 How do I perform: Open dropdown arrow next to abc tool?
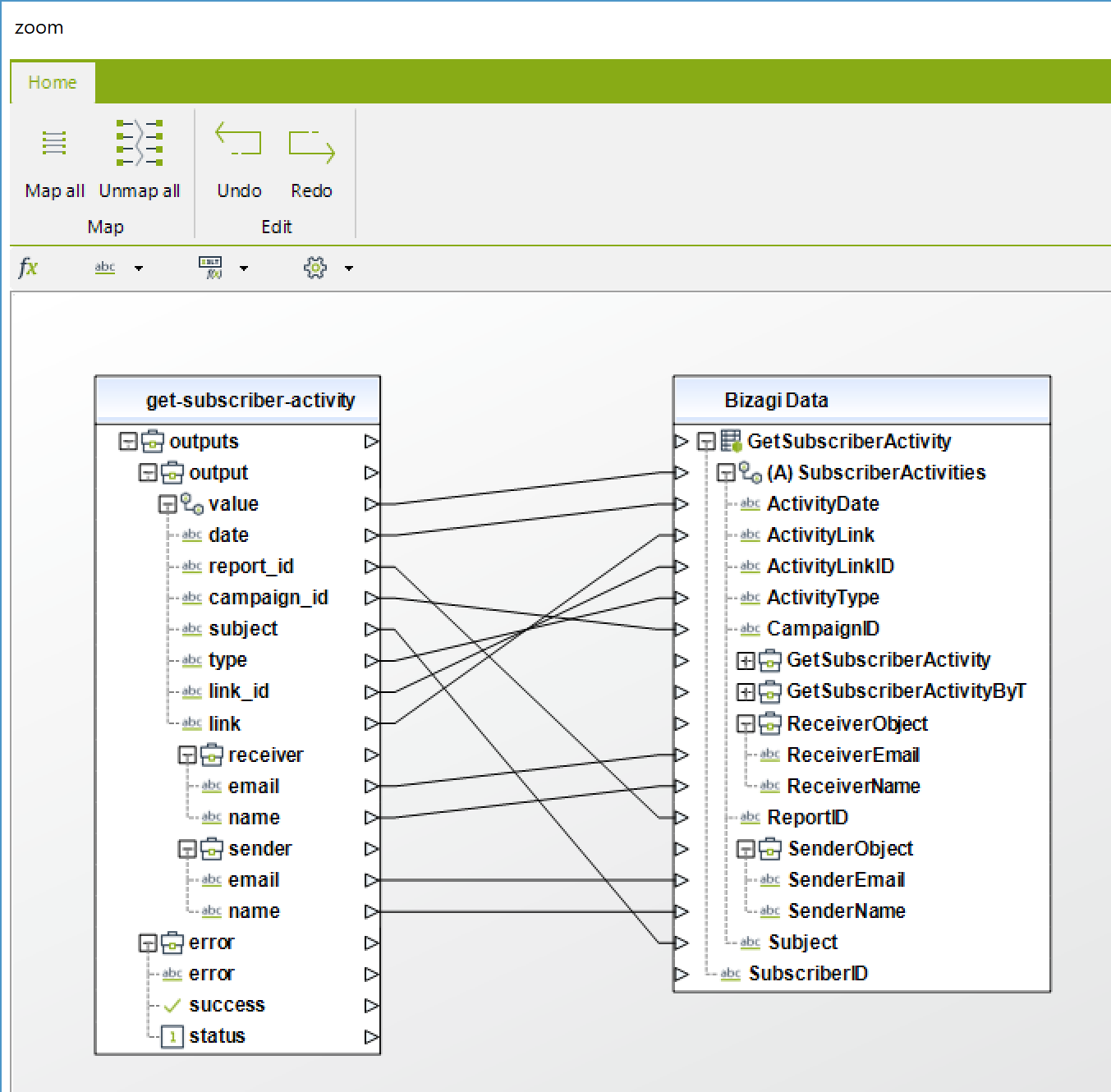139,268
